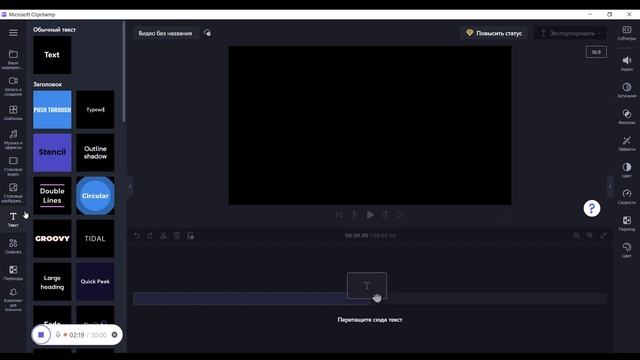
Task: Open the Fade properties panel
Action: (627, 90)
